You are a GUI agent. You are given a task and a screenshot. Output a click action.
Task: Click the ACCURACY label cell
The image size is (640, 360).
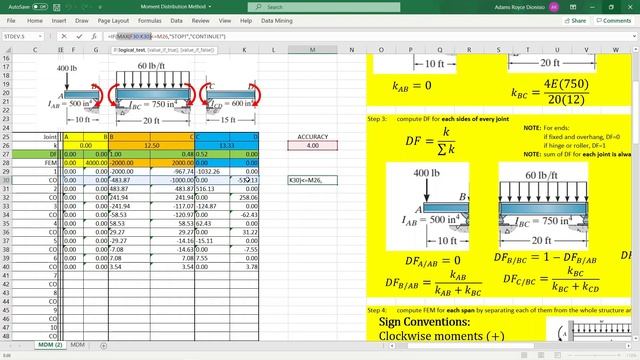coord(313,137)
